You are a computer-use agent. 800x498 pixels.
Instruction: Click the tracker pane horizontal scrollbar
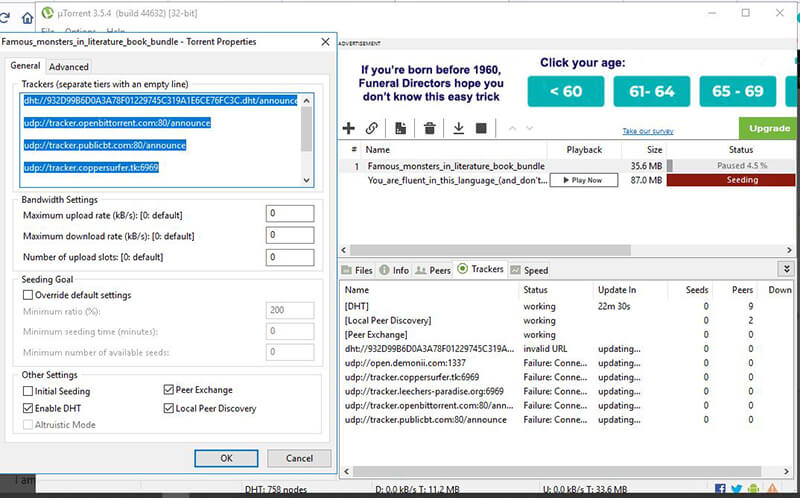[557, 471]
